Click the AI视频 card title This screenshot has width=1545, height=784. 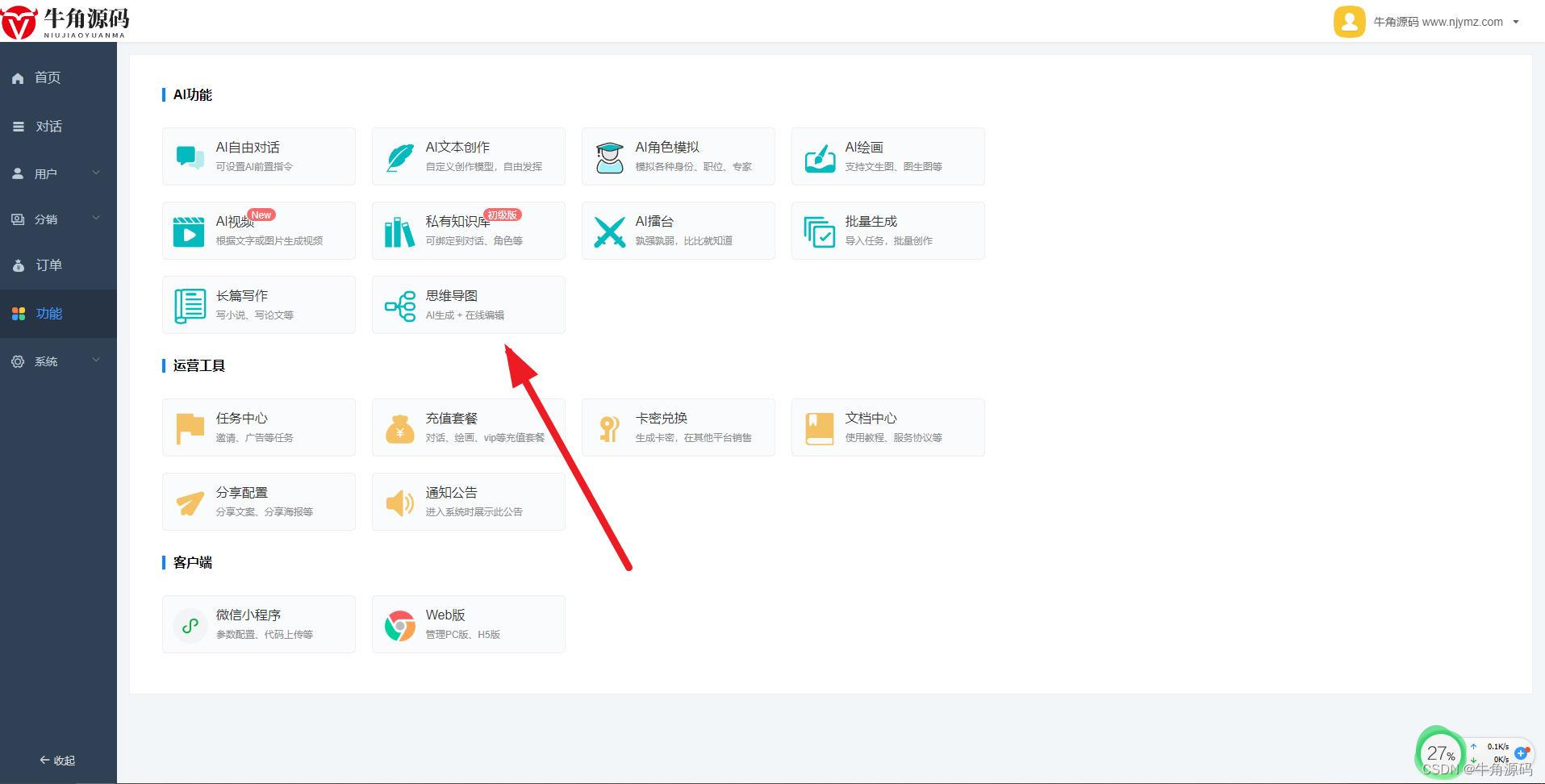click(x=235, y=222)
